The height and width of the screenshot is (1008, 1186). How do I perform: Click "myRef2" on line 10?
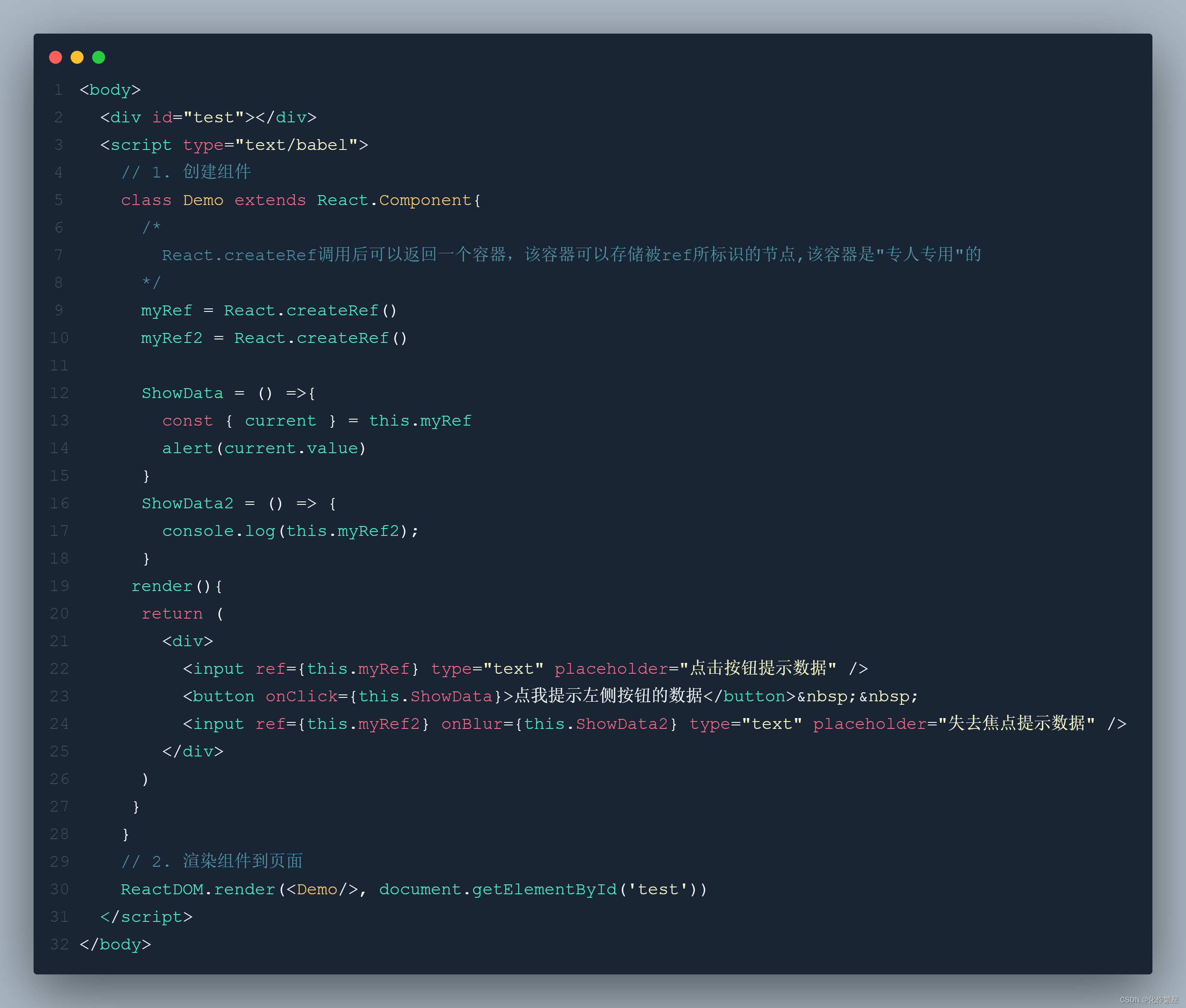click(172, 338)
